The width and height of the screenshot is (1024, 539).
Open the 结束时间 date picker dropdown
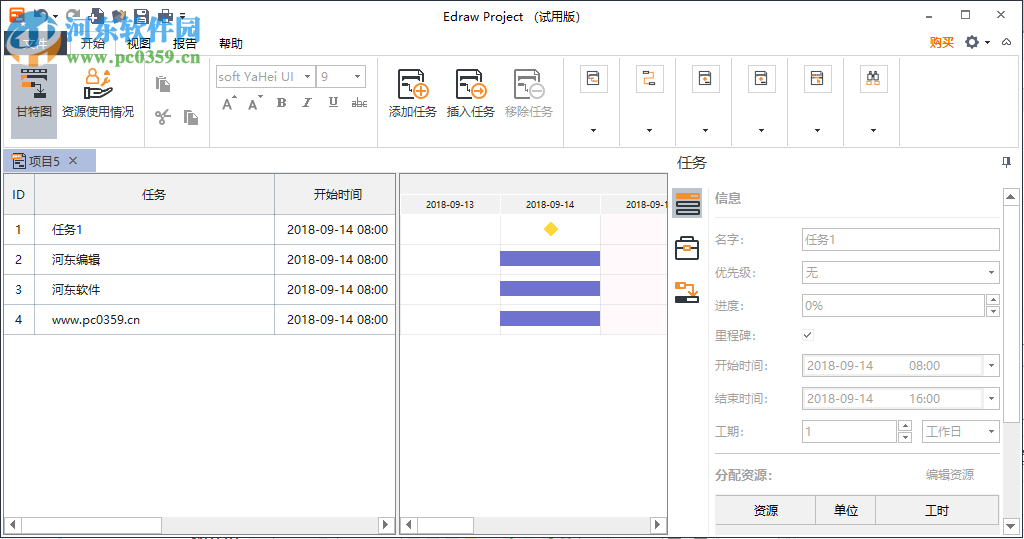[991, 399]
